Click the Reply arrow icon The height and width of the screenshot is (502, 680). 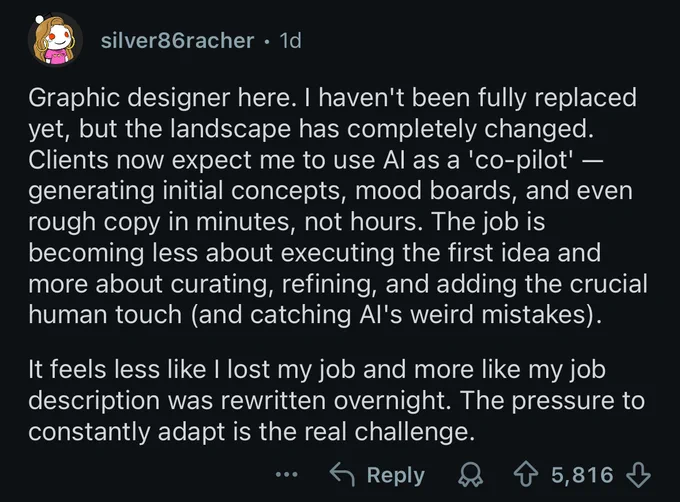[x=343, y=475]
